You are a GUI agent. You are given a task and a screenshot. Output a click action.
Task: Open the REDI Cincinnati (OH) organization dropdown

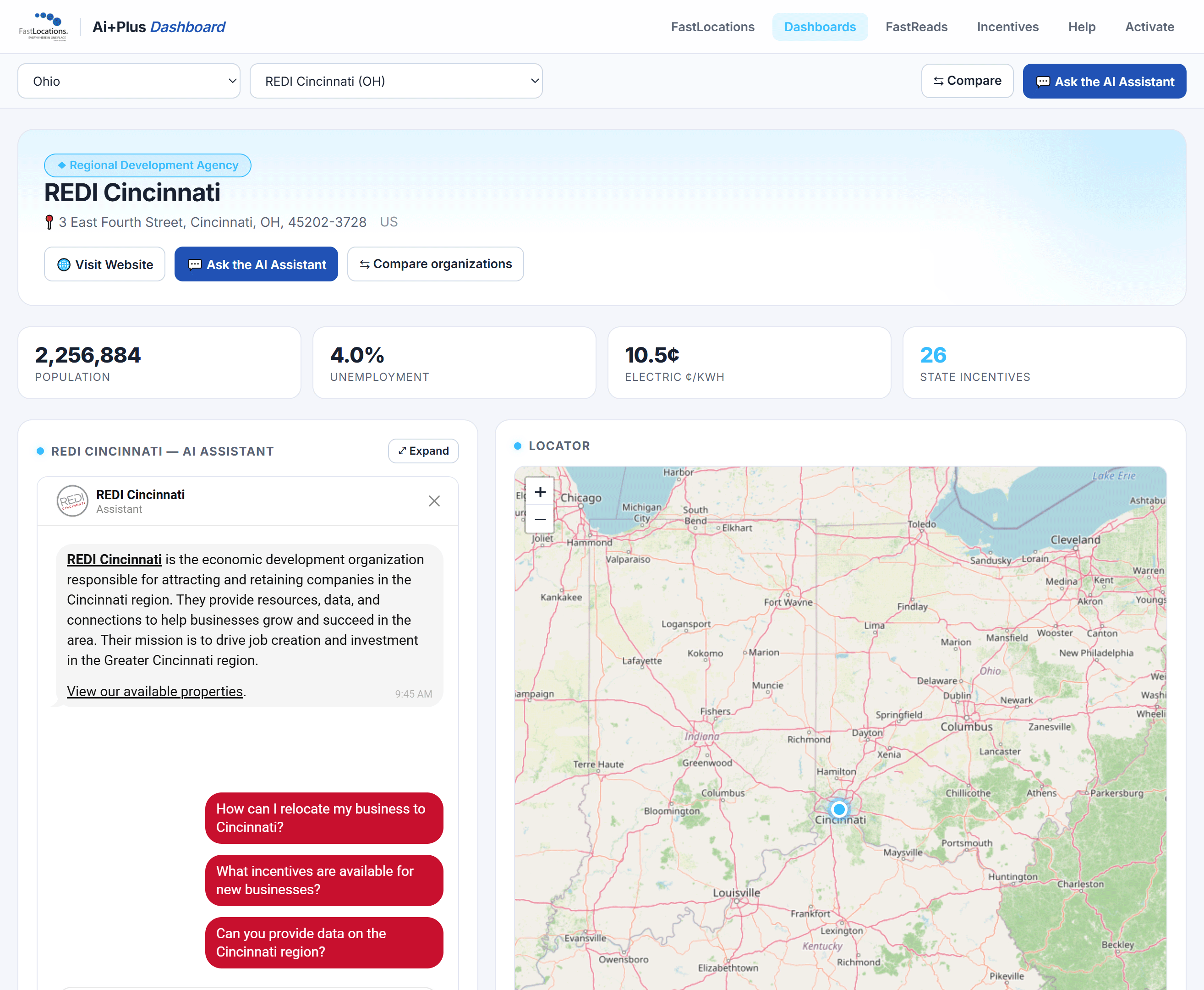[396, 81]
